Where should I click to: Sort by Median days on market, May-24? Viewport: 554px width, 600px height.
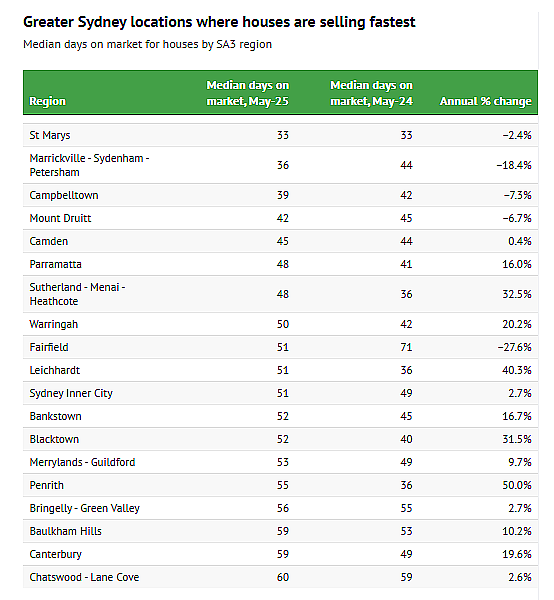point(372,93)
